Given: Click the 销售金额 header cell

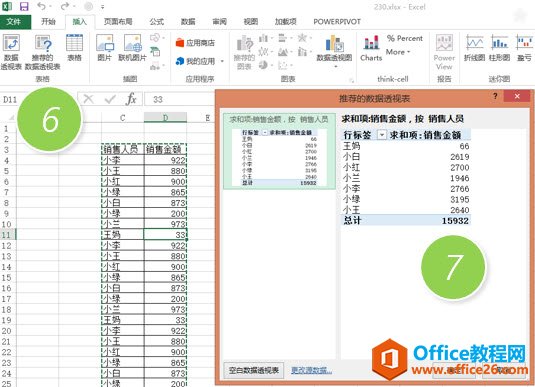Looking at the screenshot, I should click(165, 149).
